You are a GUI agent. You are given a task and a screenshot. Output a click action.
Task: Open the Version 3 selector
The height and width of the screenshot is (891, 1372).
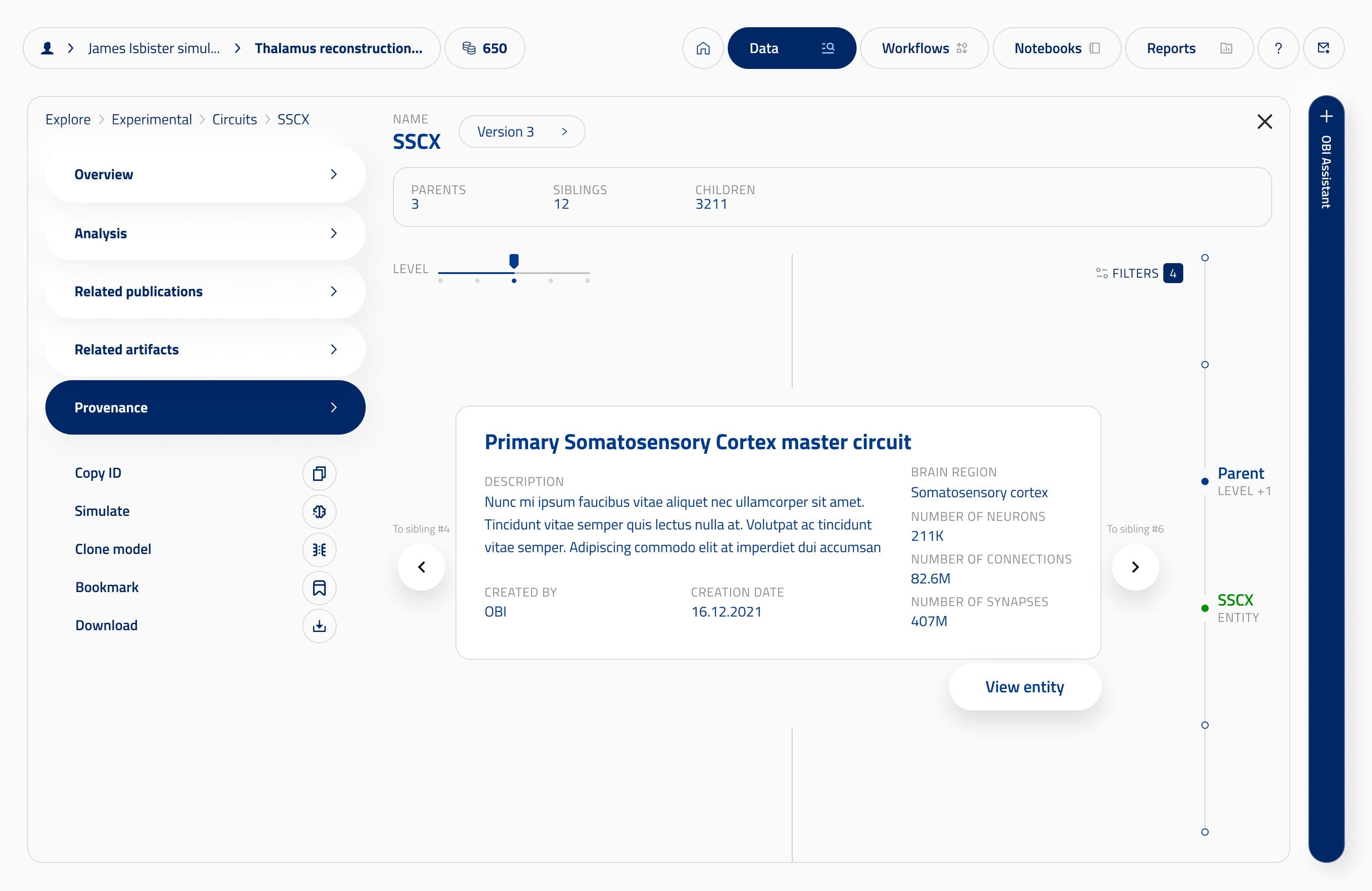pos(522,132)
